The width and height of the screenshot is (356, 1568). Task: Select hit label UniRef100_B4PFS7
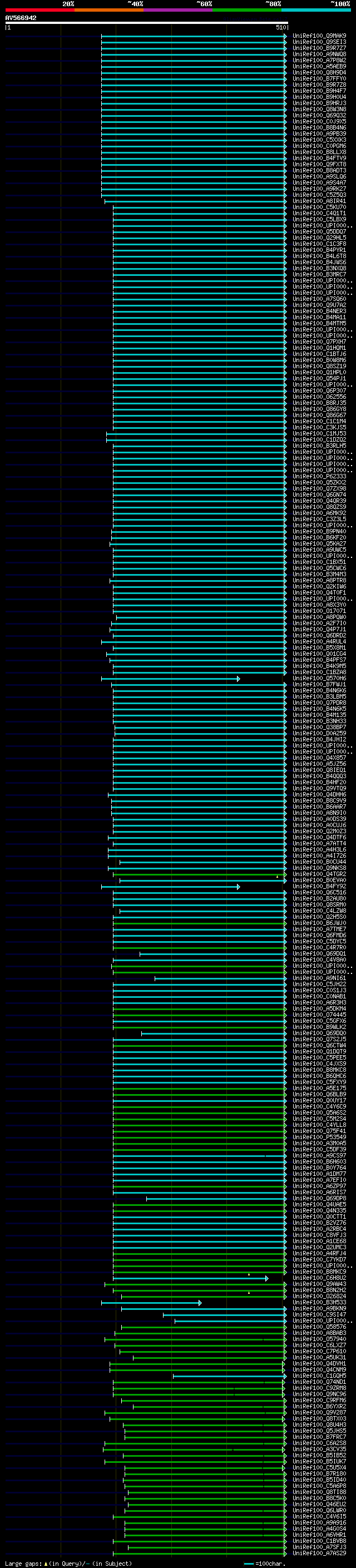[319, 660]
